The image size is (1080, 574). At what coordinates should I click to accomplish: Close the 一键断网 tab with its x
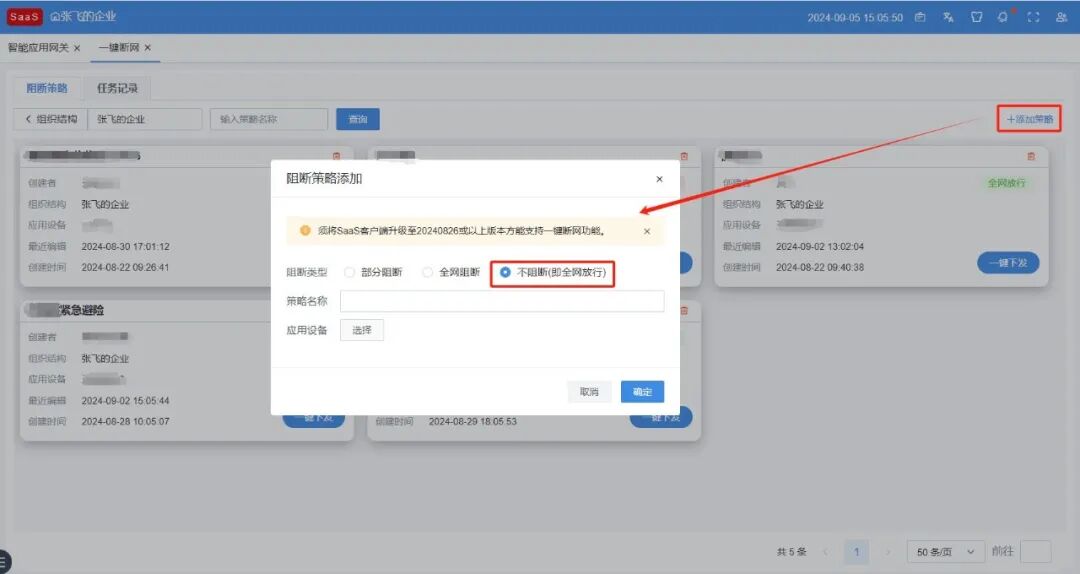tap(147, 48)
